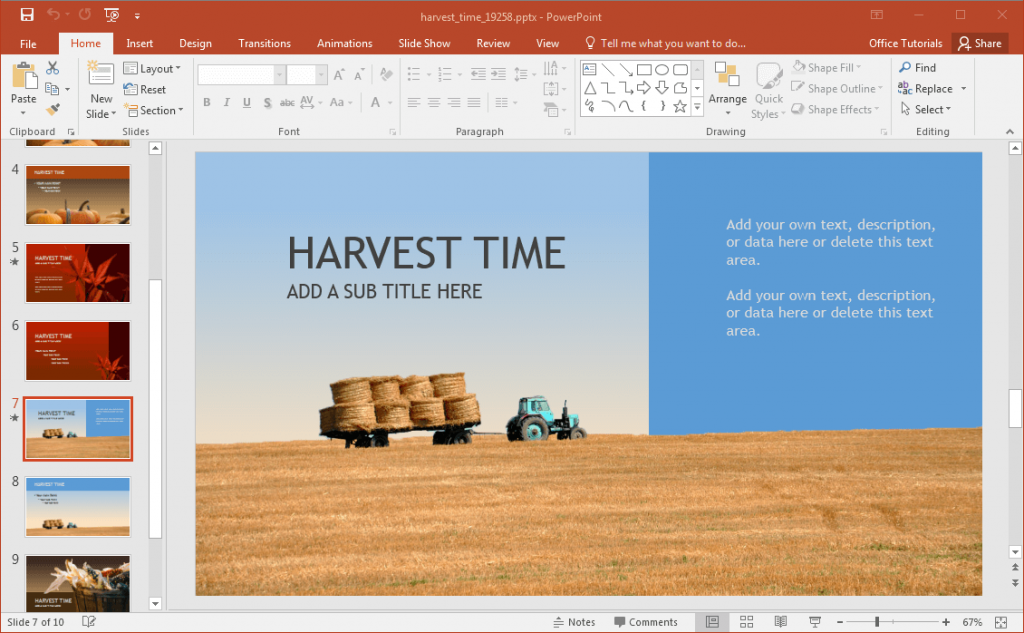Apply strikethrough formatting icon
Viewport: 1024px width, 633px height.
click(x=287, y=102)
